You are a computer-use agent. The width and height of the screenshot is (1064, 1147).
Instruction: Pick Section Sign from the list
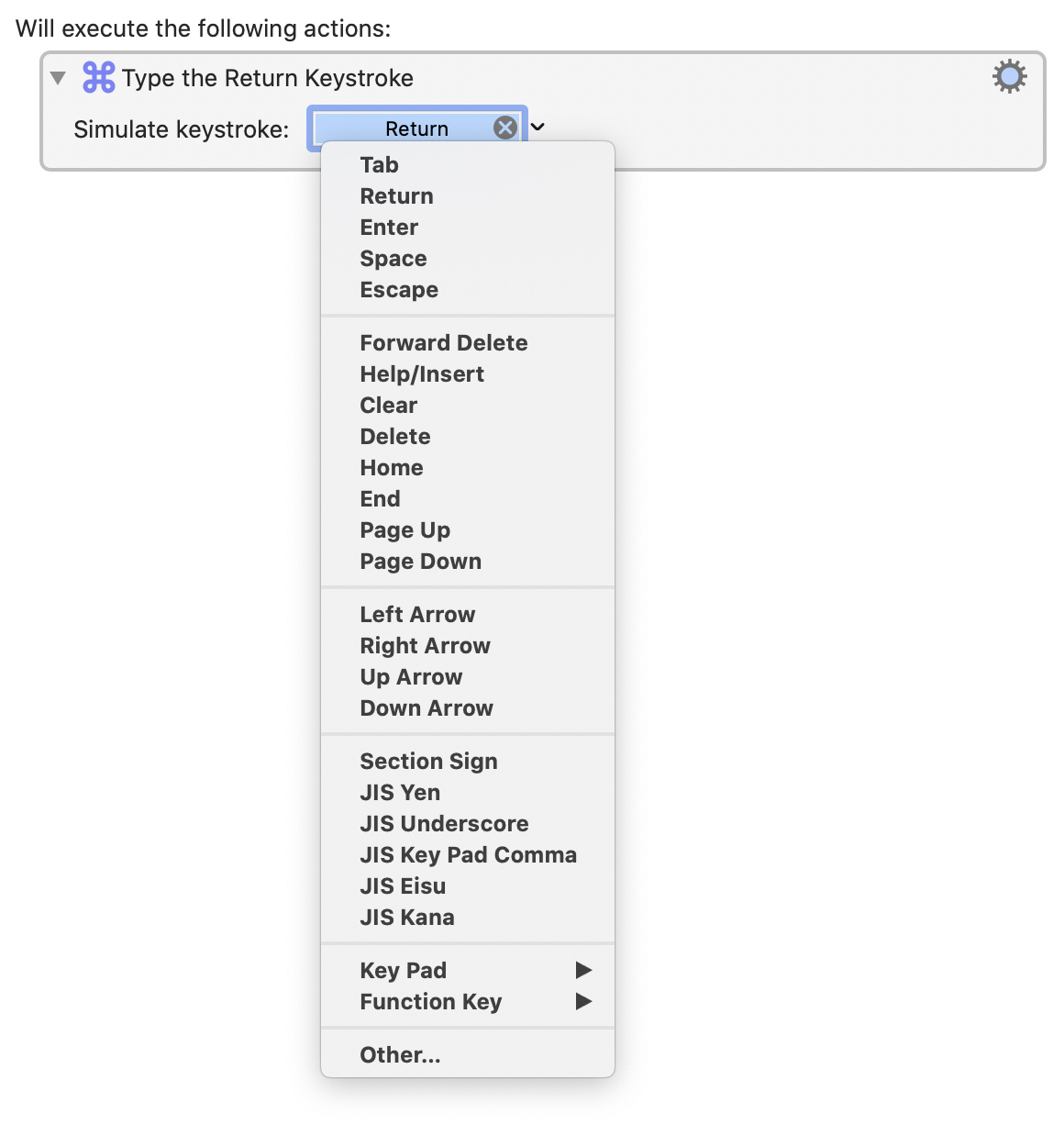click(x=428, y=762)
